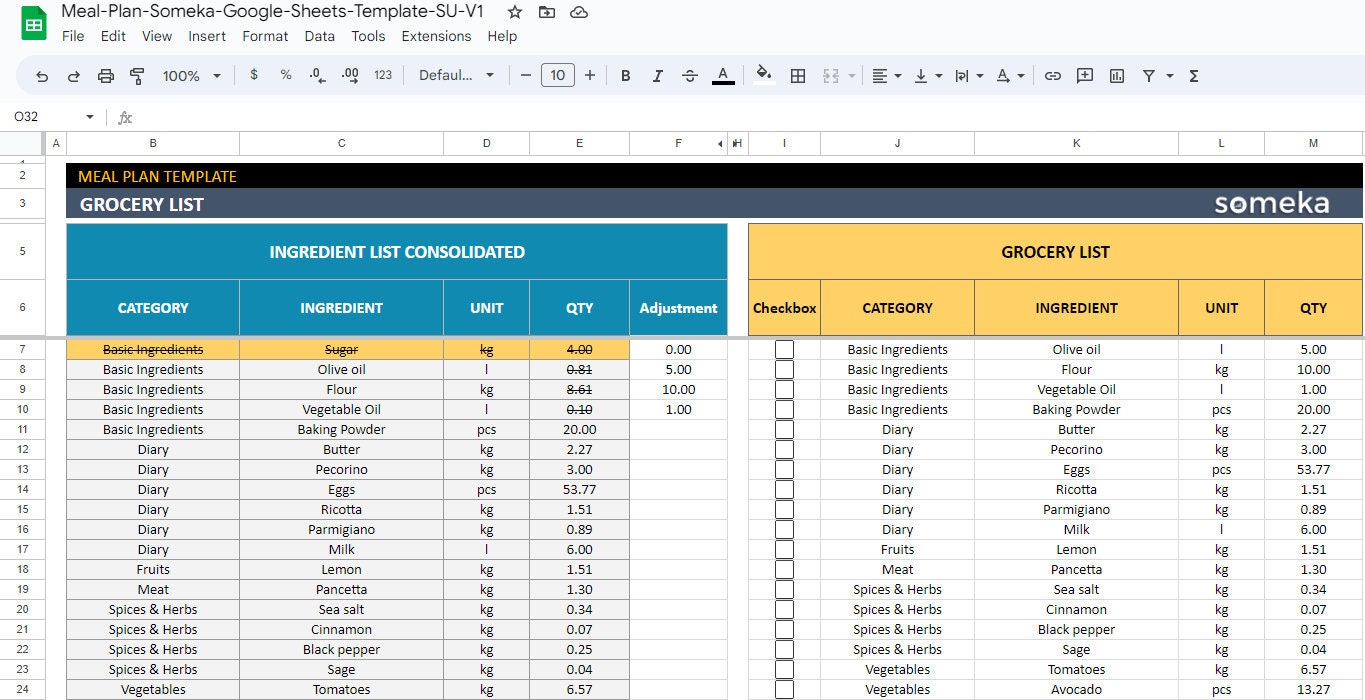Open the Name box dropdown arrow
Screen dimensions: 1365x700
click(89, 117)
